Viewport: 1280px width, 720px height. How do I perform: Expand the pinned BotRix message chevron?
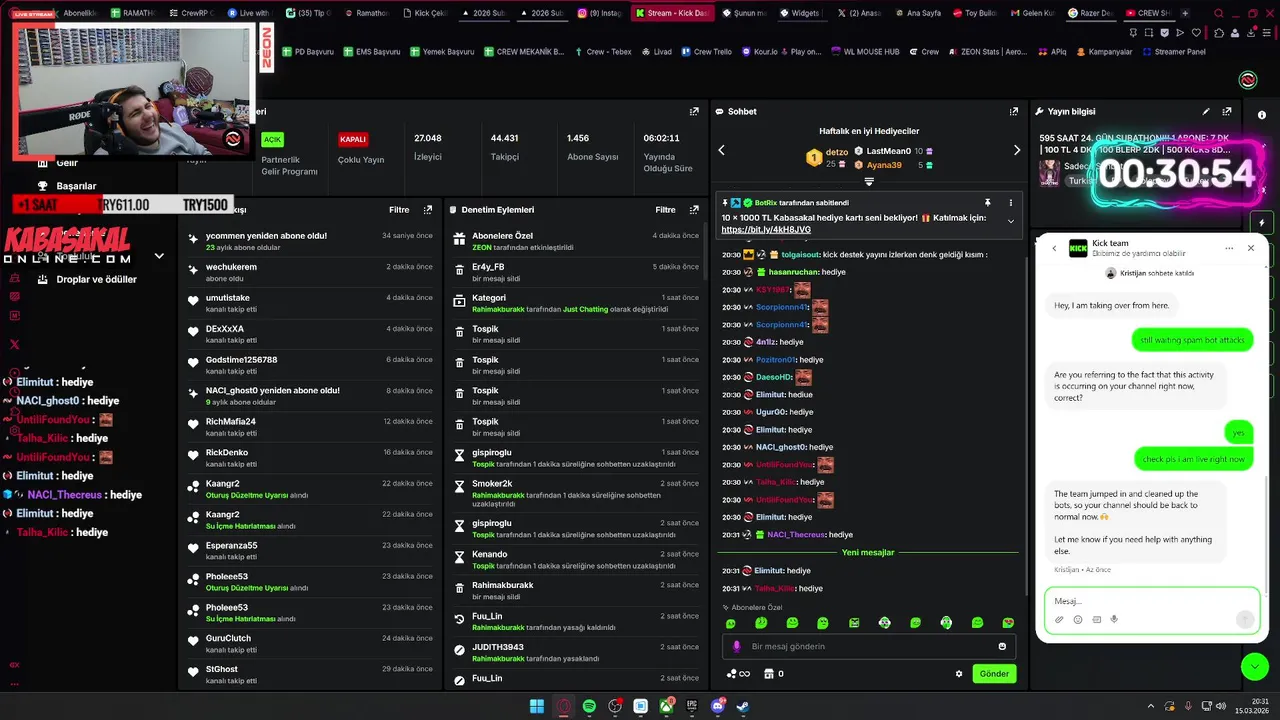coord(1011,221)
